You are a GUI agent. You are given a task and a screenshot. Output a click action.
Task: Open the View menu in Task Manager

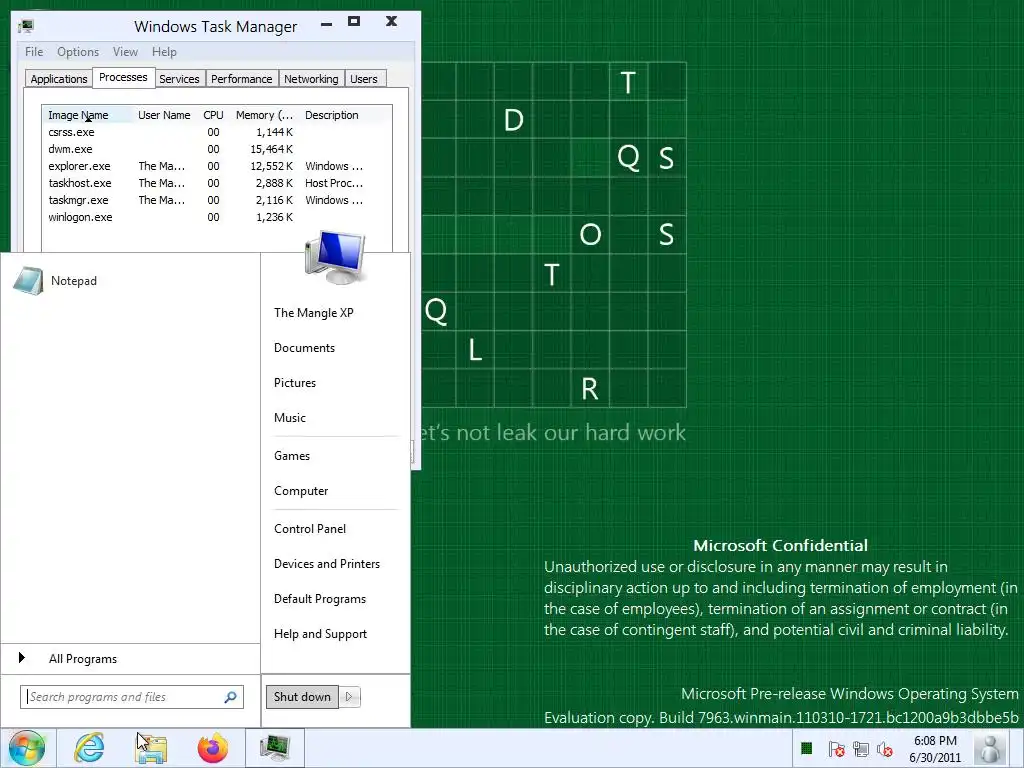coord(125,52)
